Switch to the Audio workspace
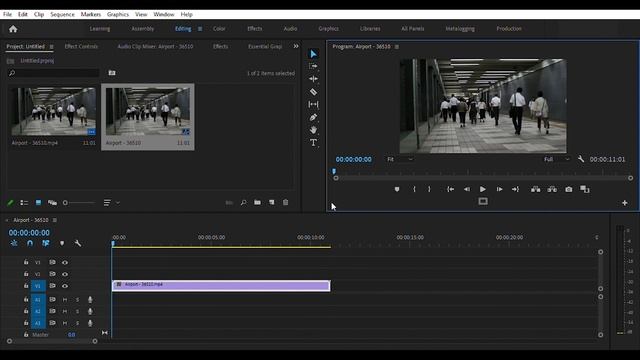This screenshot has height=360, width=640. [290, 29]
